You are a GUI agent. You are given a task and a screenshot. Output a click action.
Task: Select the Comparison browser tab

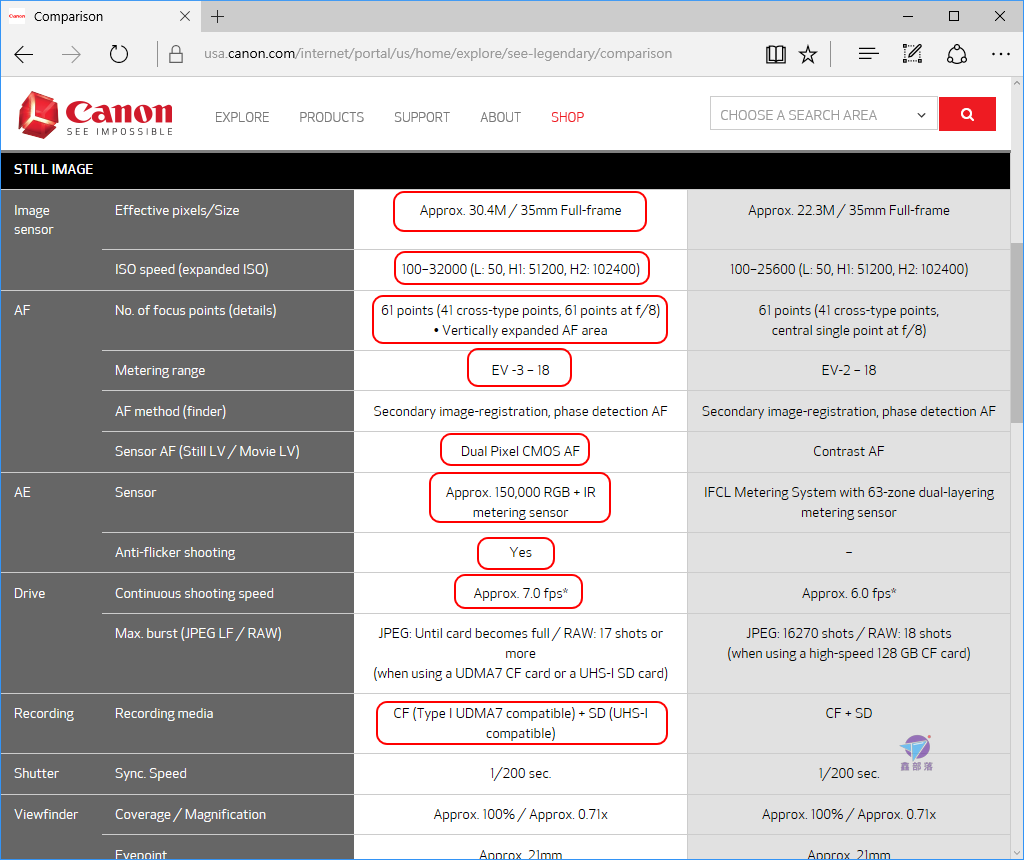pos(101,16)
